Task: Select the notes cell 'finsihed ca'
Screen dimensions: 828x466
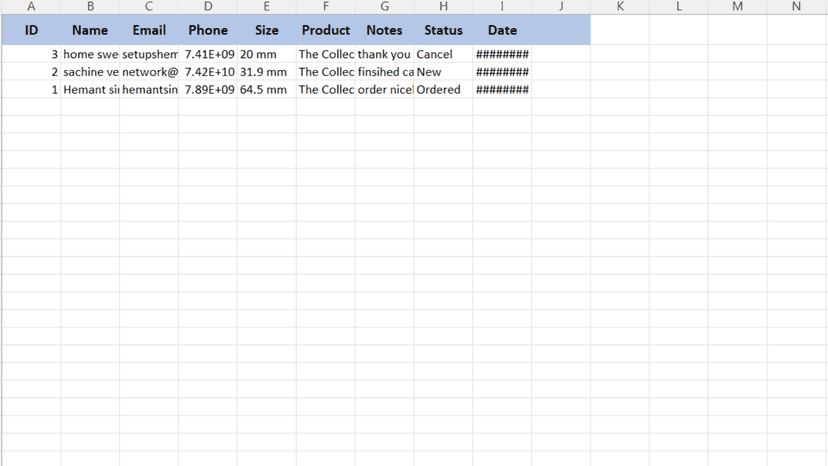Action: tap(384, 72)
